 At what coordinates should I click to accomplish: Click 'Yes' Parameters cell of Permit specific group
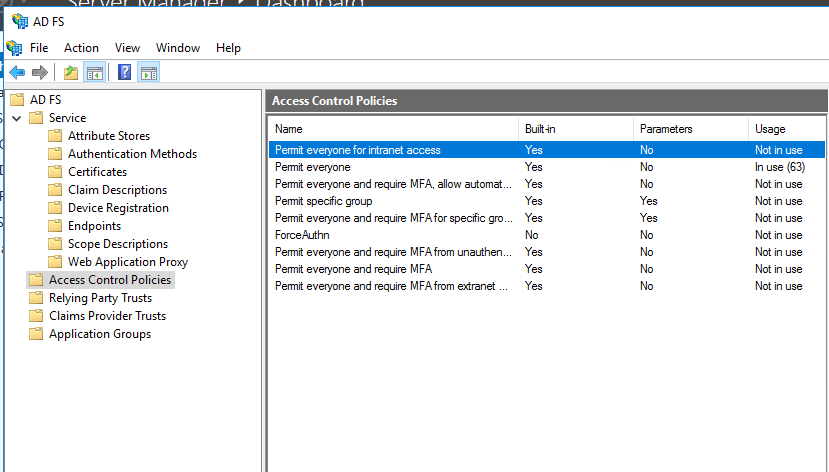pyautogui.click(x=648, y=201)
